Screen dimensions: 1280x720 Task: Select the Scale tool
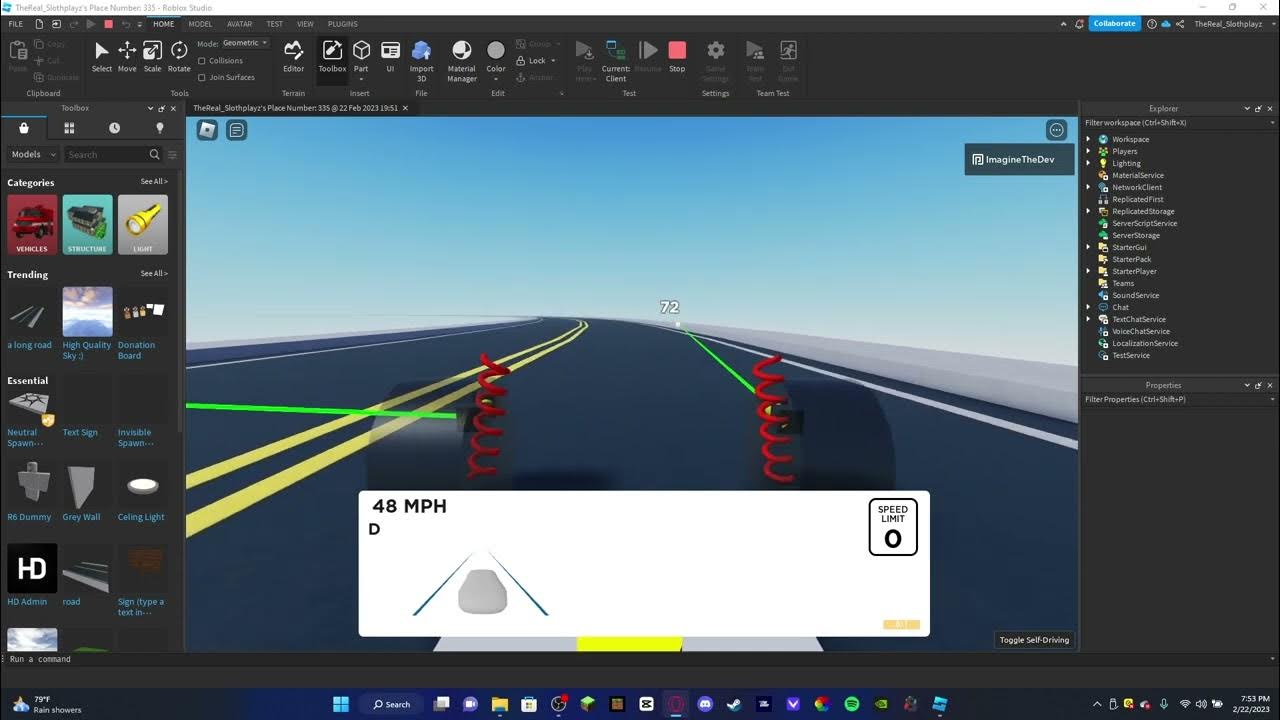[x=152, y=56]
